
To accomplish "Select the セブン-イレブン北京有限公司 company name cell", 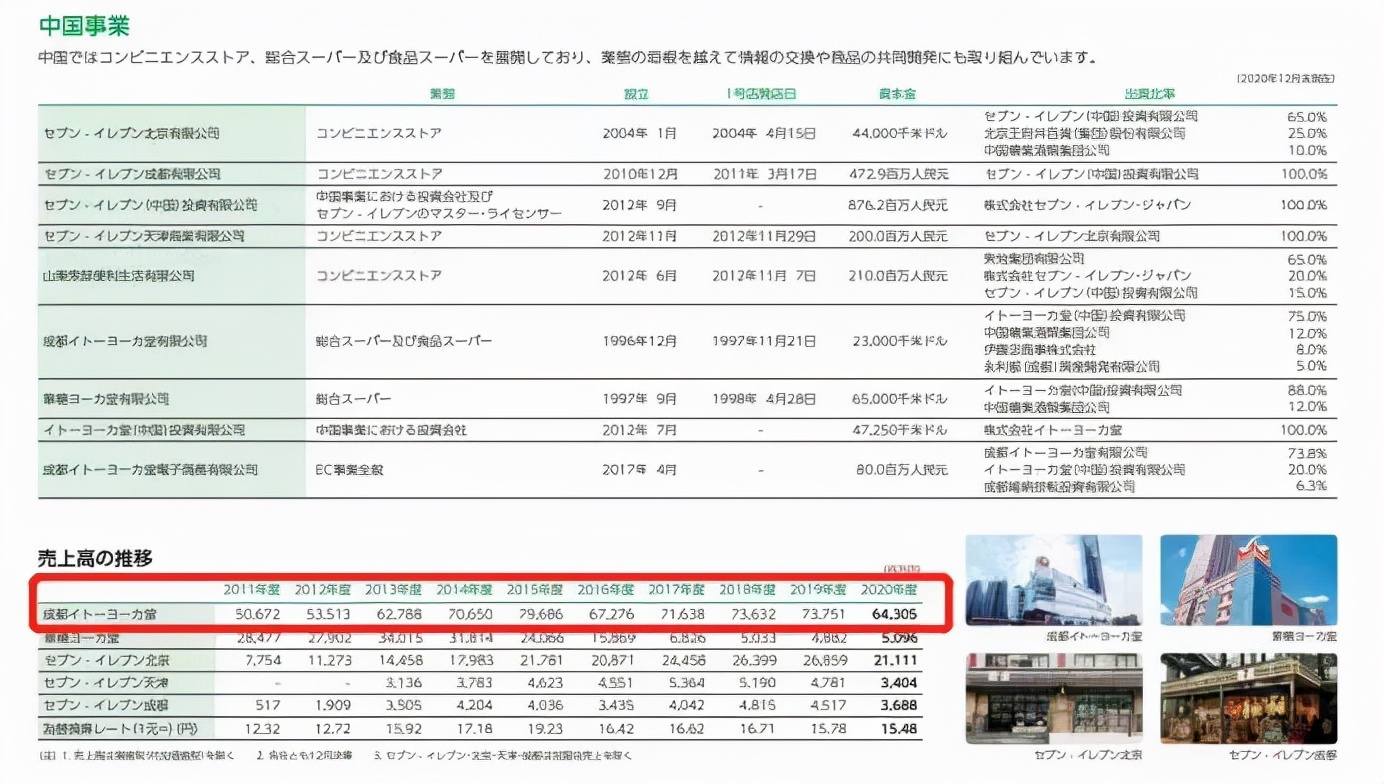I will pyautogui.click(x=131, y=133).
